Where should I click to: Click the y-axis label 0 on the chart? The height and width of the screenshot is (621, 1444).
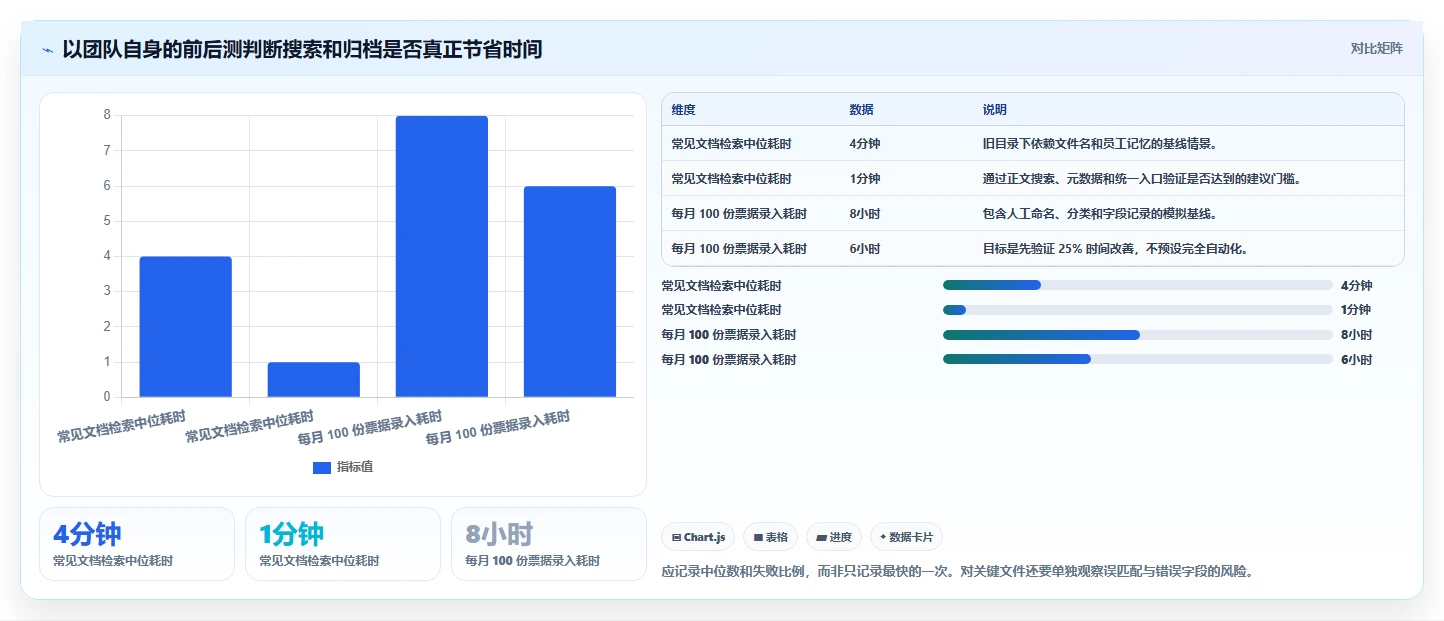(x=107, y=397)
